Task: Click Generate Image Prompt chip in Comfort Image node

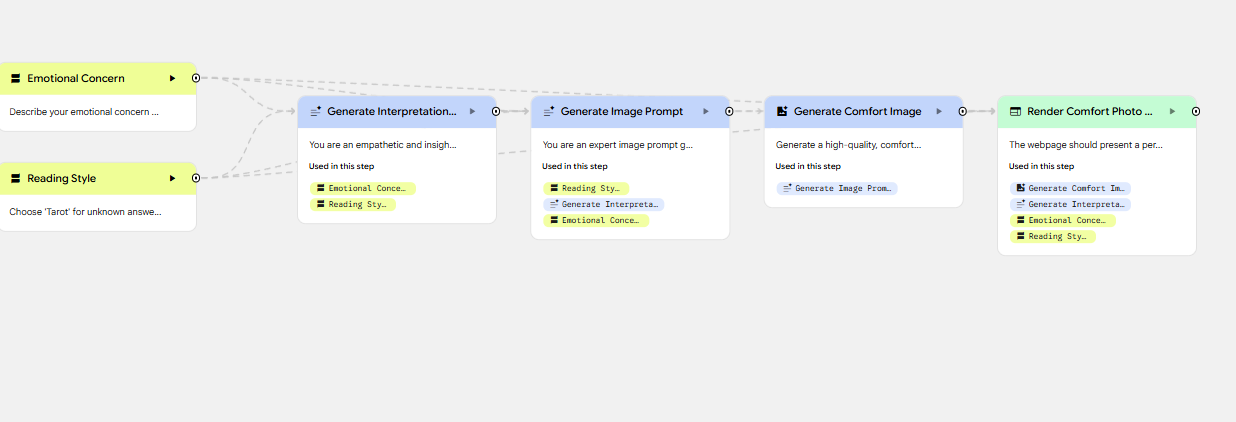Action: point(837,188)
